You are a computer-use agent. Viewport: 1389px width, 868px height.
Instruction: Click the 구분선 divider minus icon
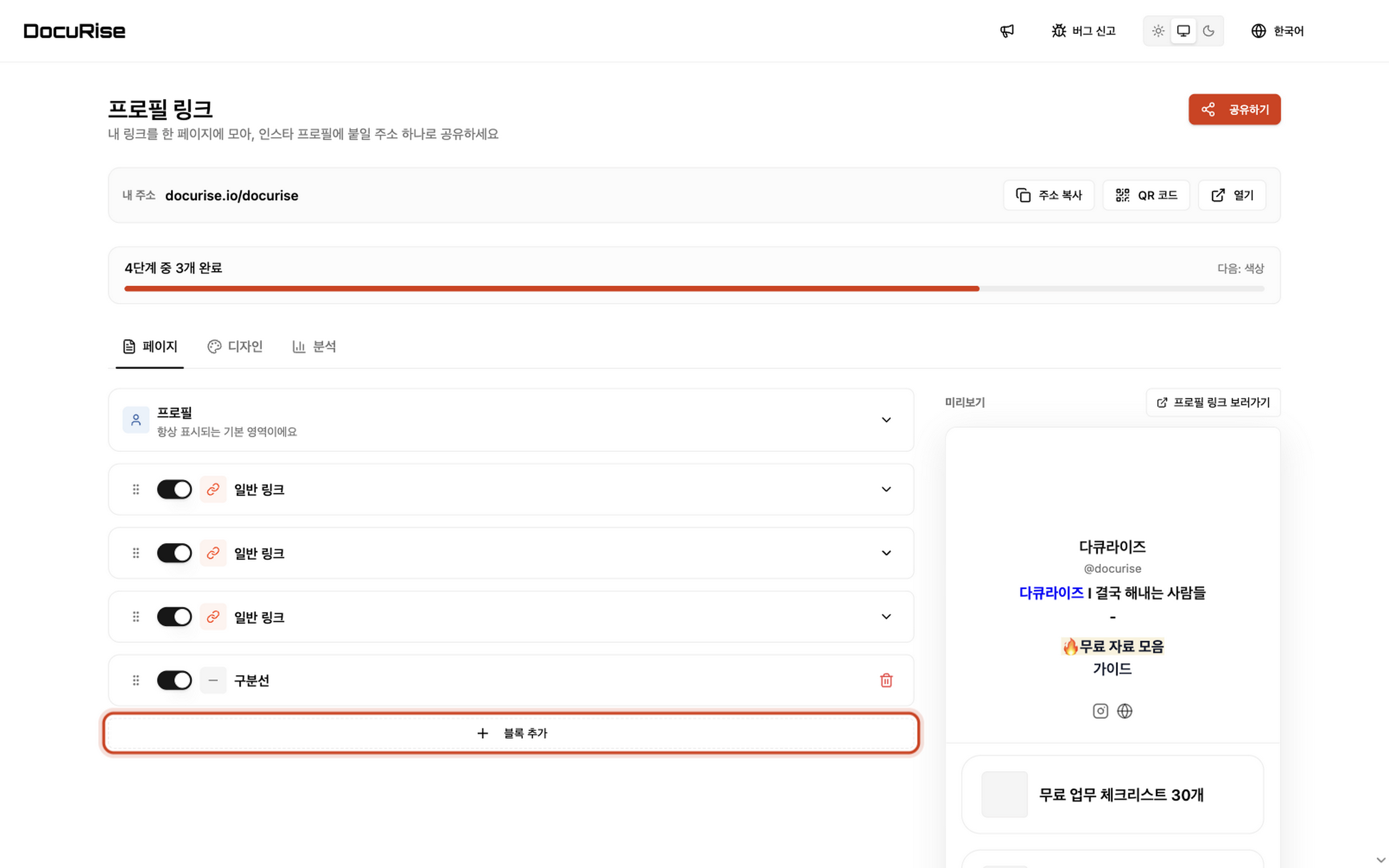213,680
